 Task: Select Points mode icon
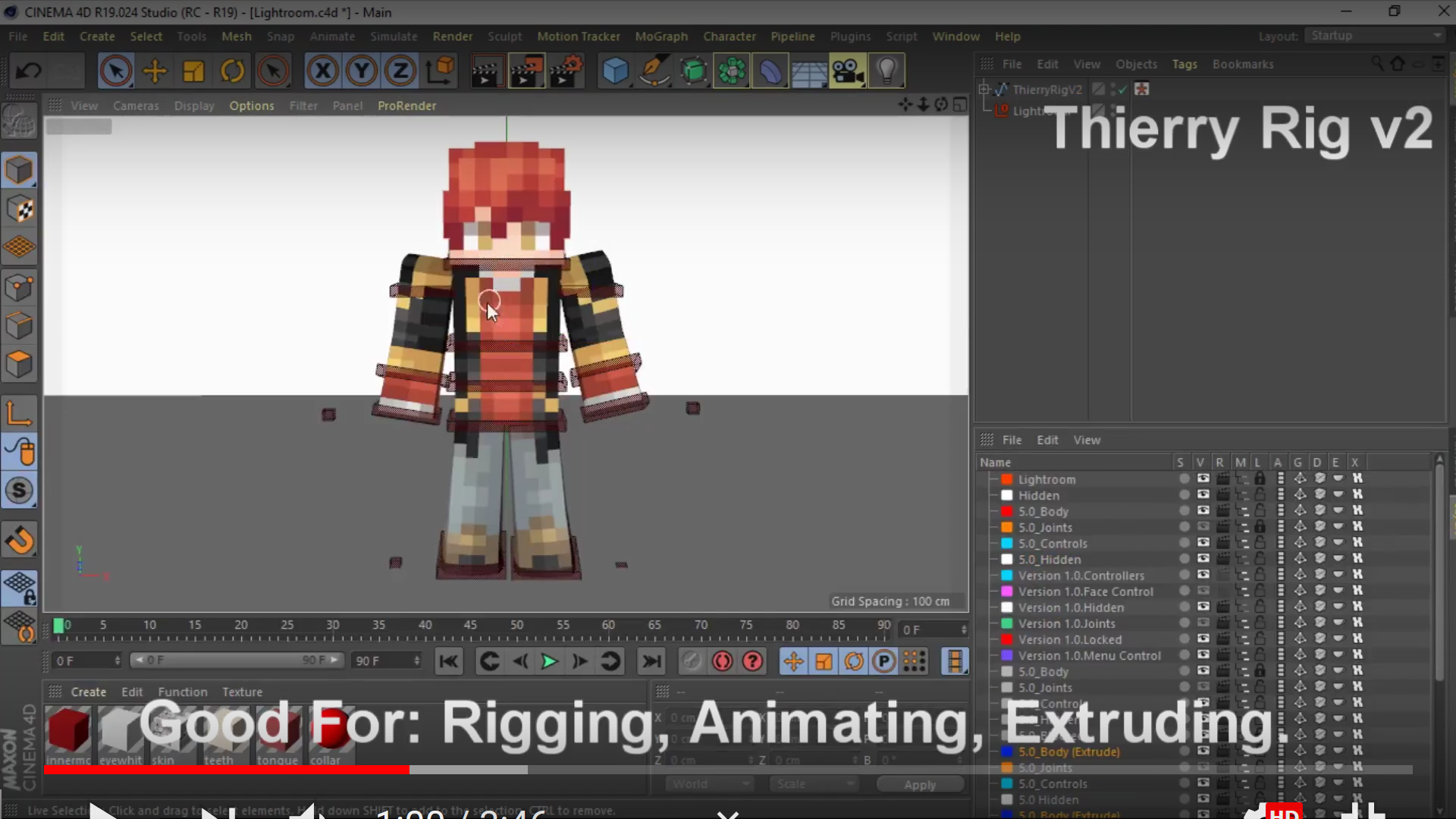pyautogui.click(x=20, y=287)
